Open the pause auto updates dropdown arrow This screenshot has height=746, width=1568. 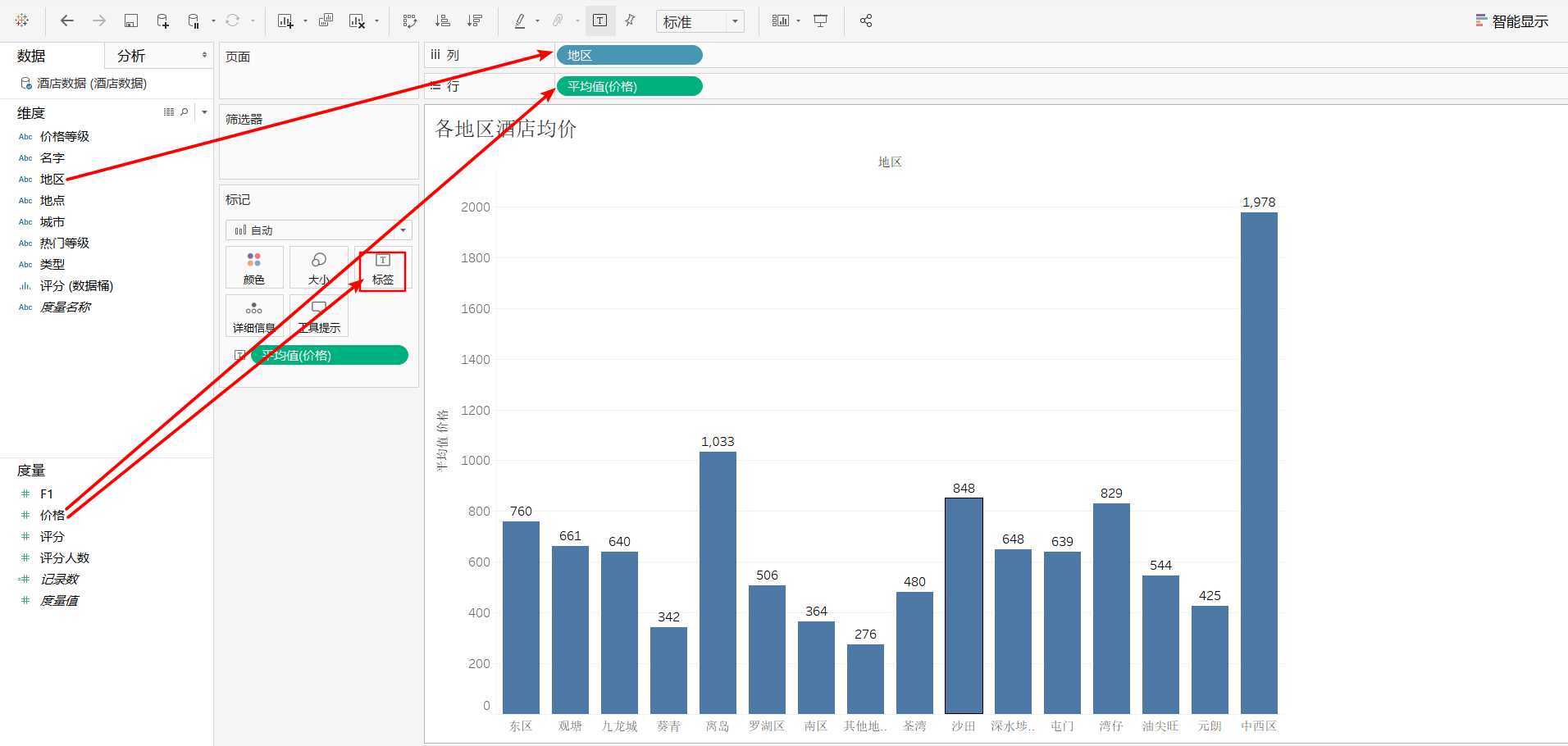point(213,21)
